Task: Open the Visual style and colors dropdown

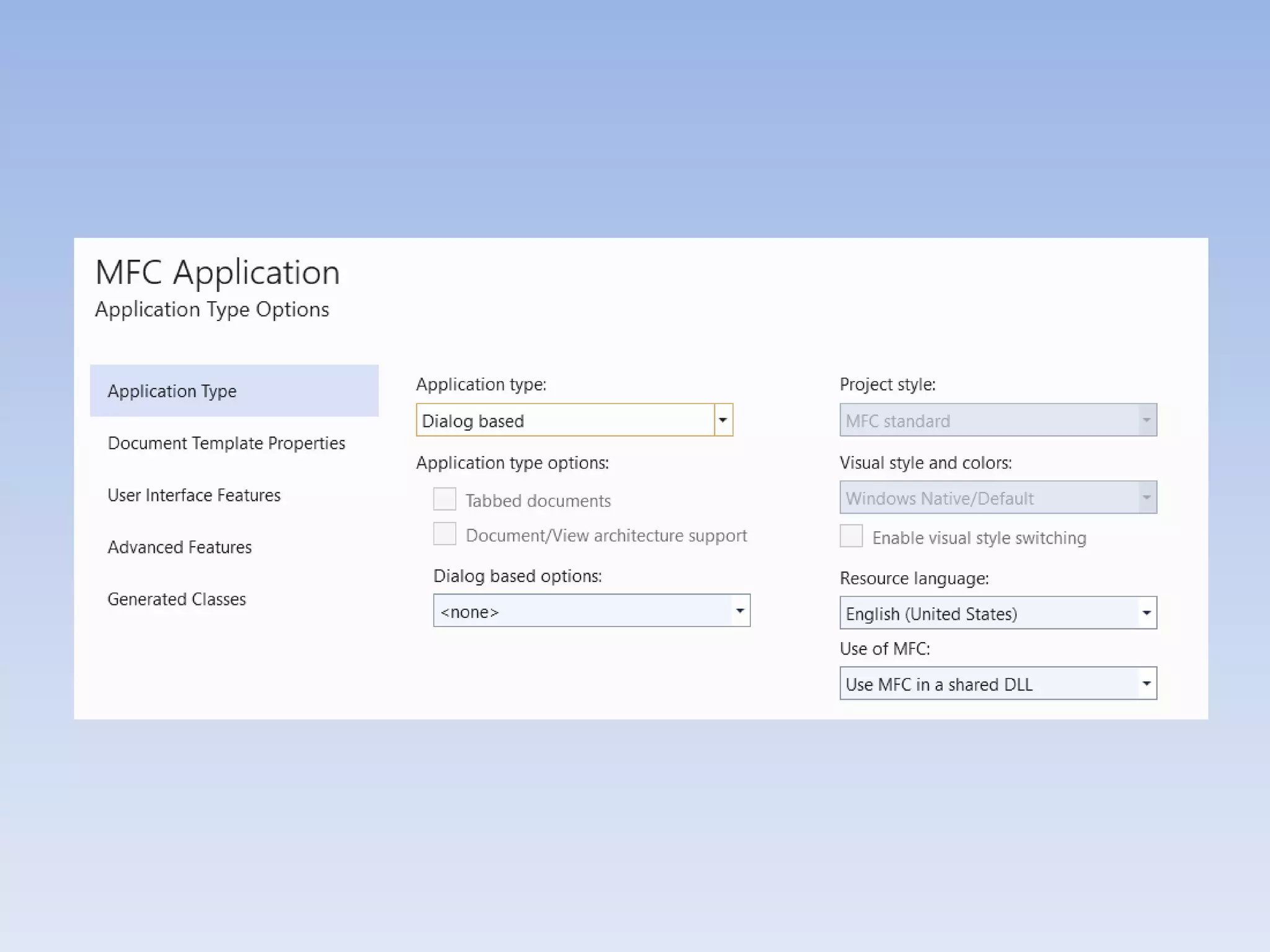Action: click(x=1146, y=498)
